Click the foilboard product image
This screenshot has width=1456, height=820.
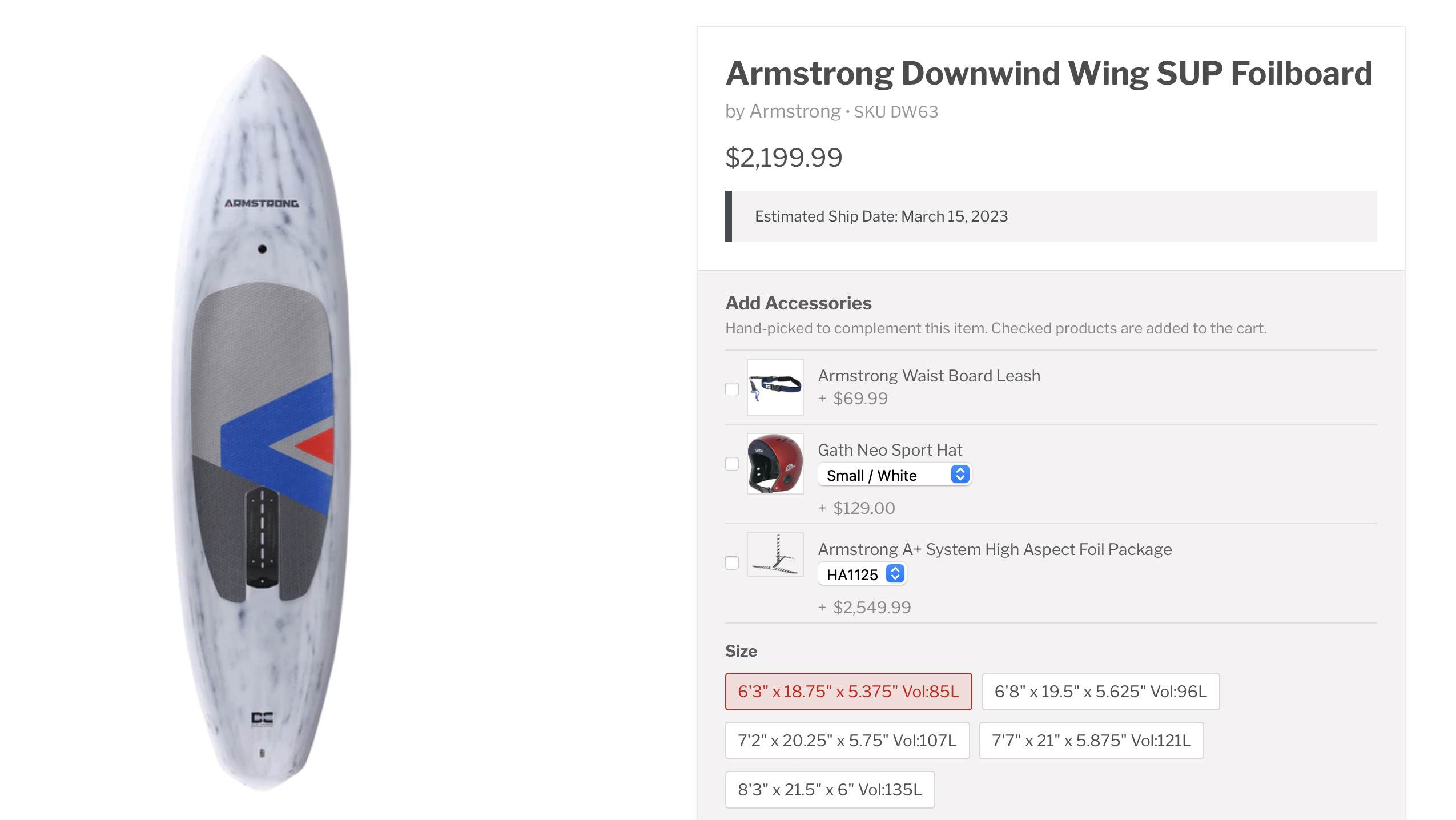pos(262,423)
